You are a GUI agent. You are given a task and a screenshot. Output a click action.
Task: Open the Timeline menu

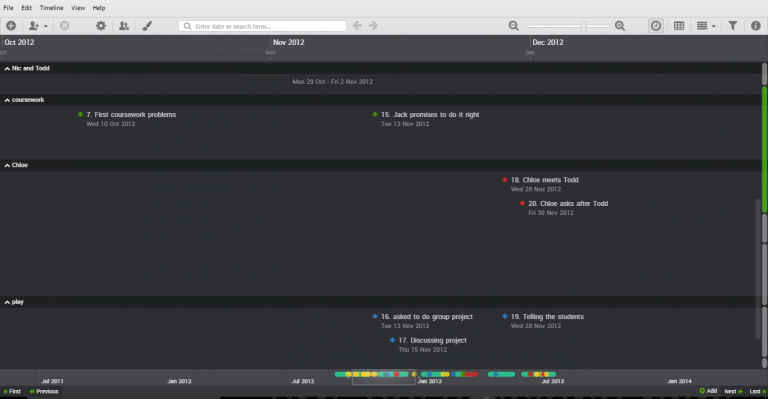coord(51,8)
